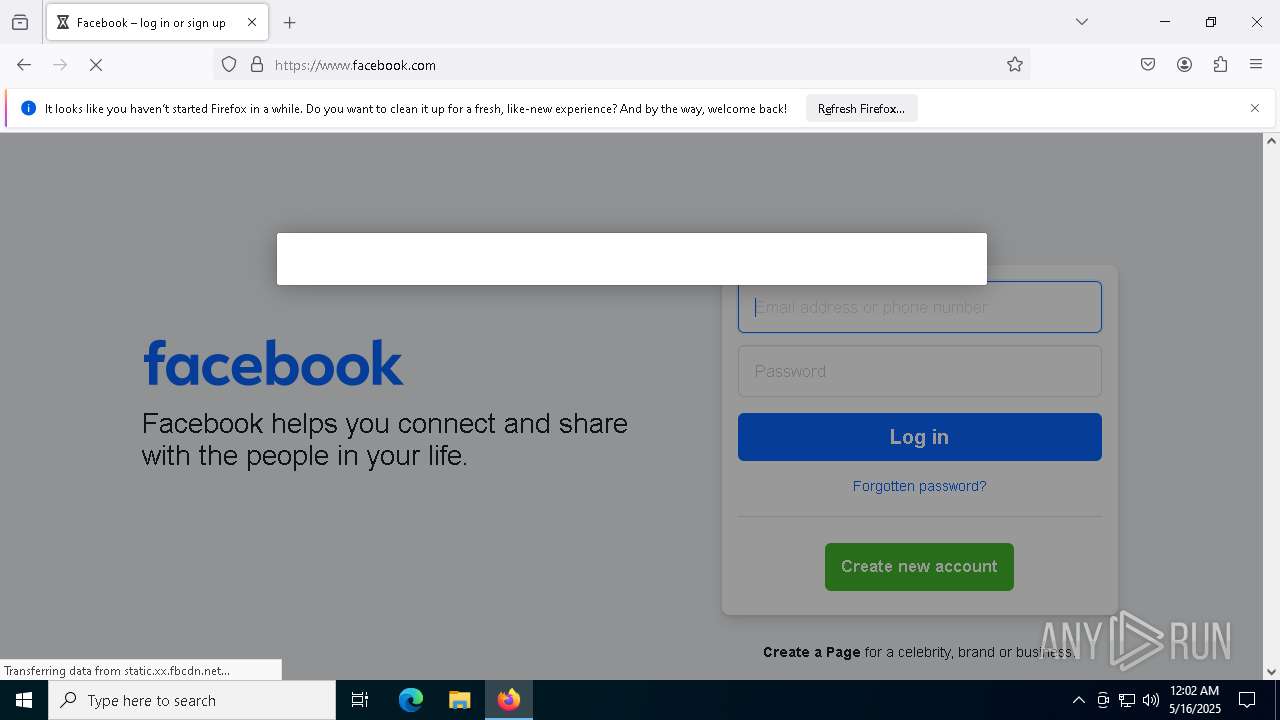Focus the Email address or phone field
Viewport: 1280px width, 720px height.
coord(920,307)
